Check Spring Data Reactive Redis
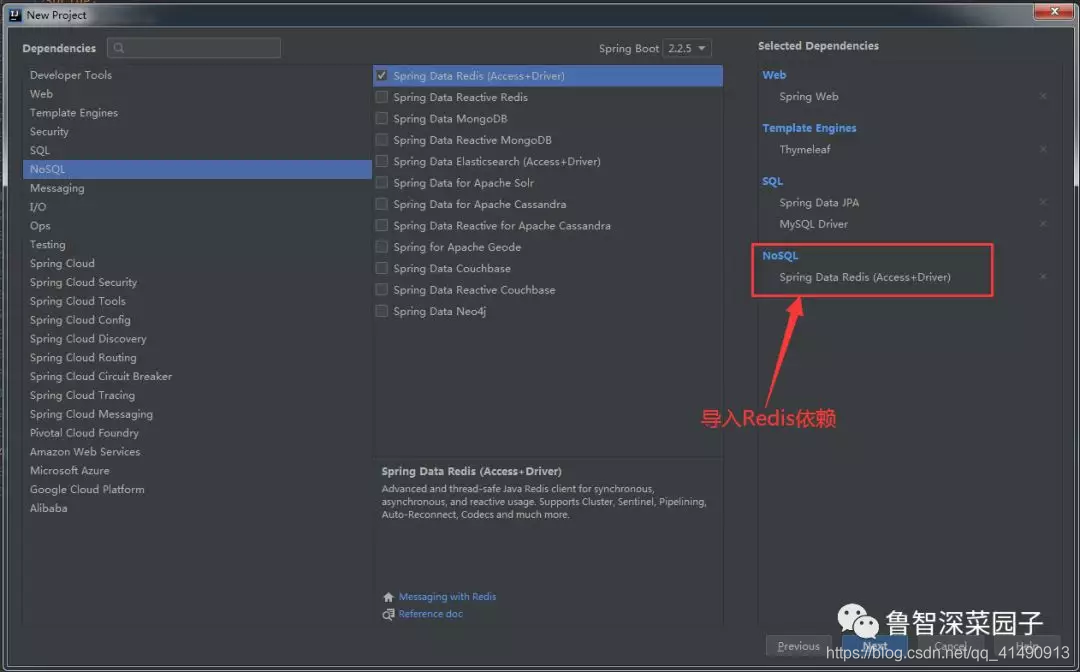The height and width of the screenshot is (672, 1080). 381,97
